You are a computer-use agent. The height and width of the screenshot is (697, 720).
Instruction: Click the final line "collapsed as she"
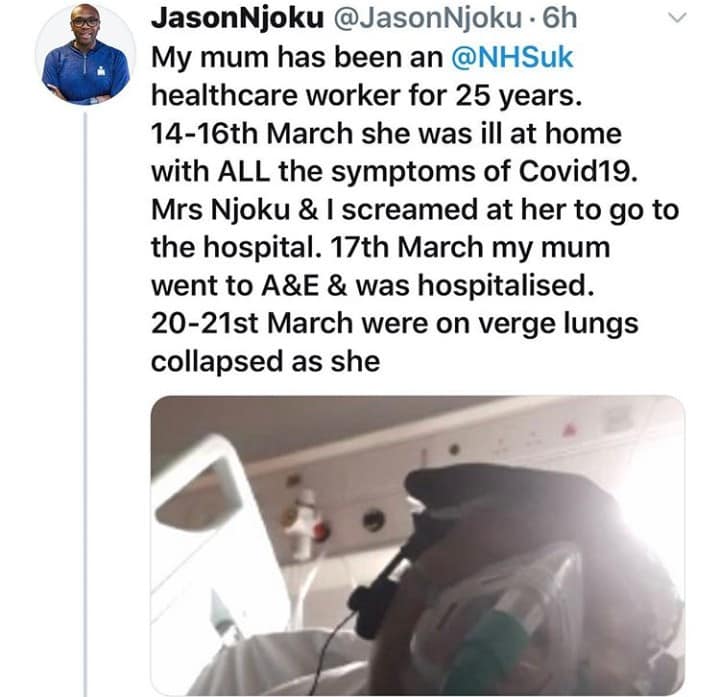point(265,361)
